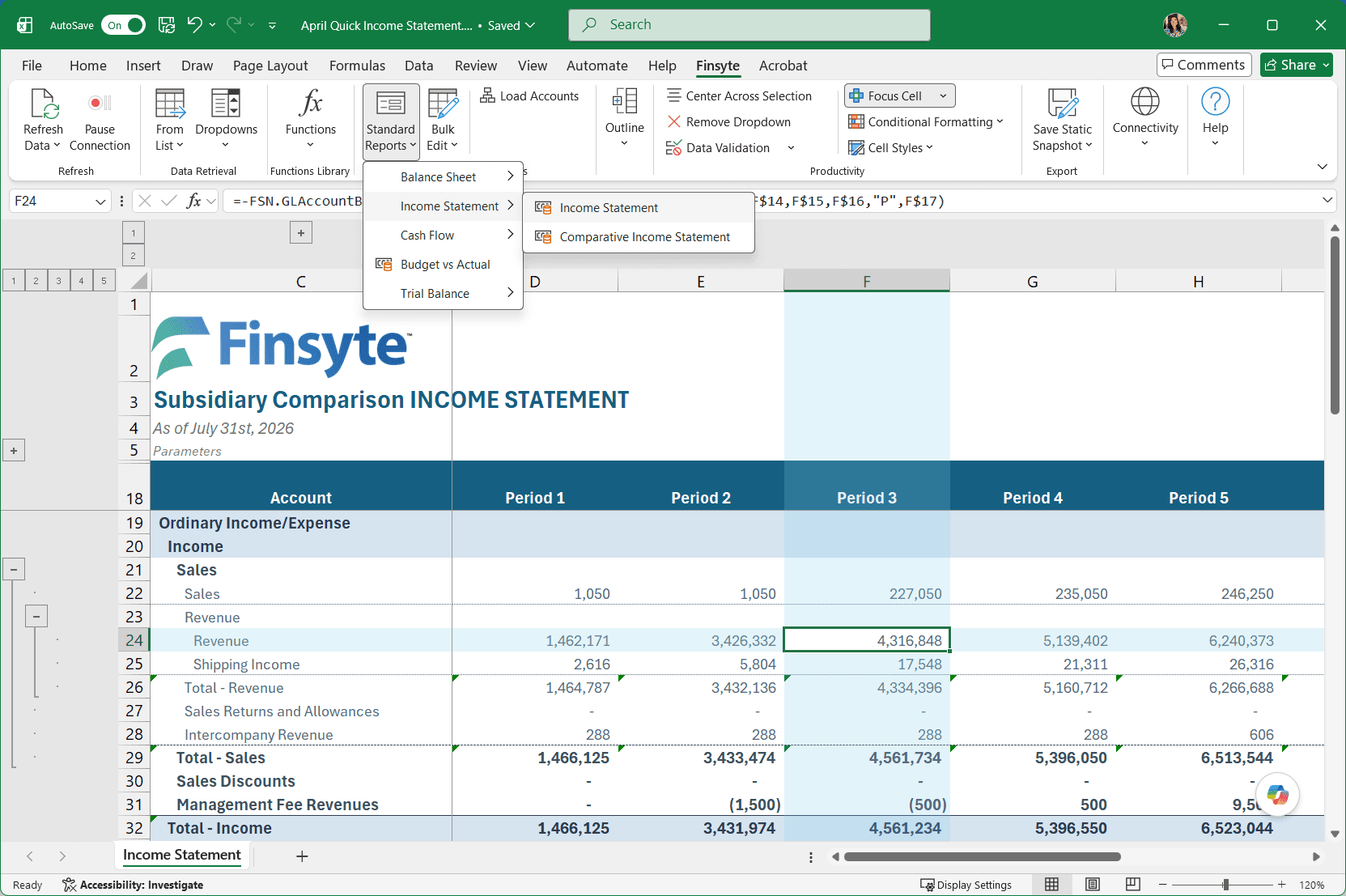1346x896 pixels.
Task: Open Cell Styles dropdown
Action: tap(890, 147)
